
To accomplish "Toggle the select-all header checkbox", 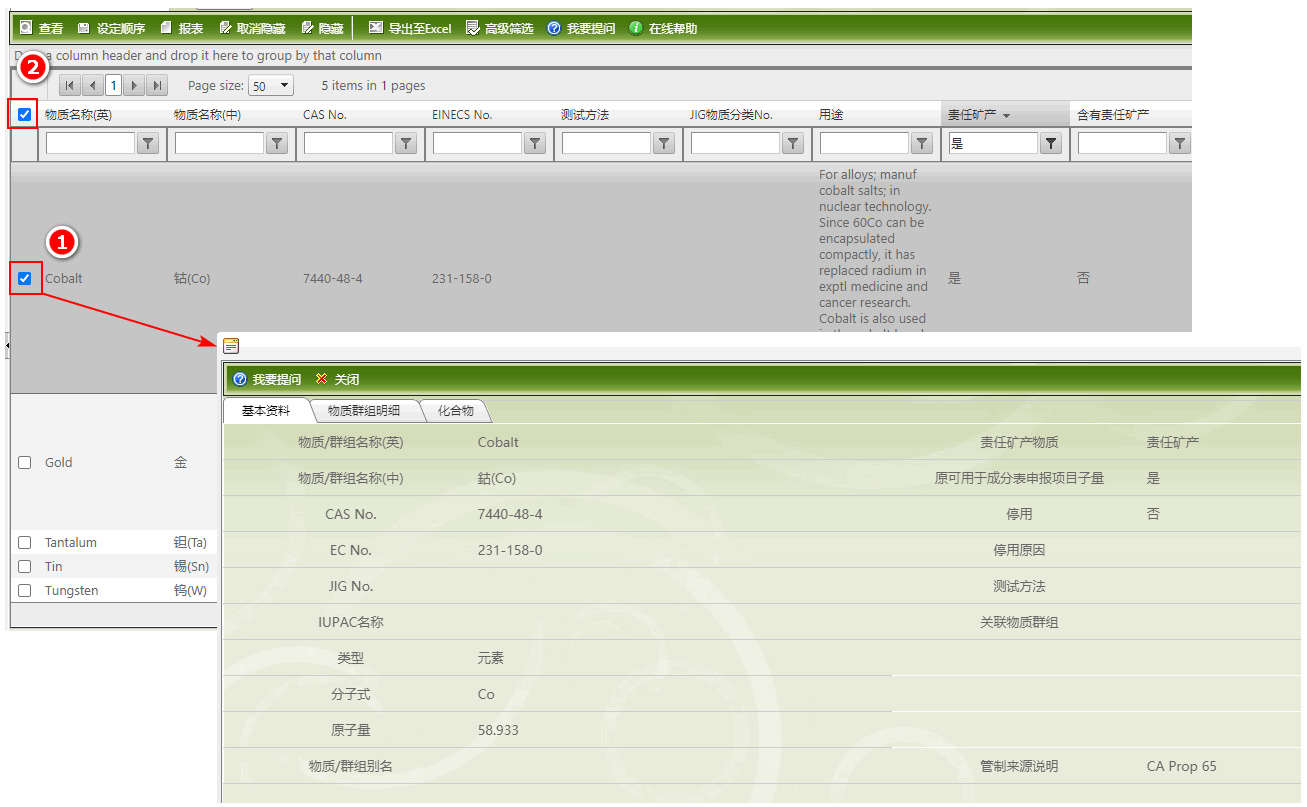I will coord(25,115).
